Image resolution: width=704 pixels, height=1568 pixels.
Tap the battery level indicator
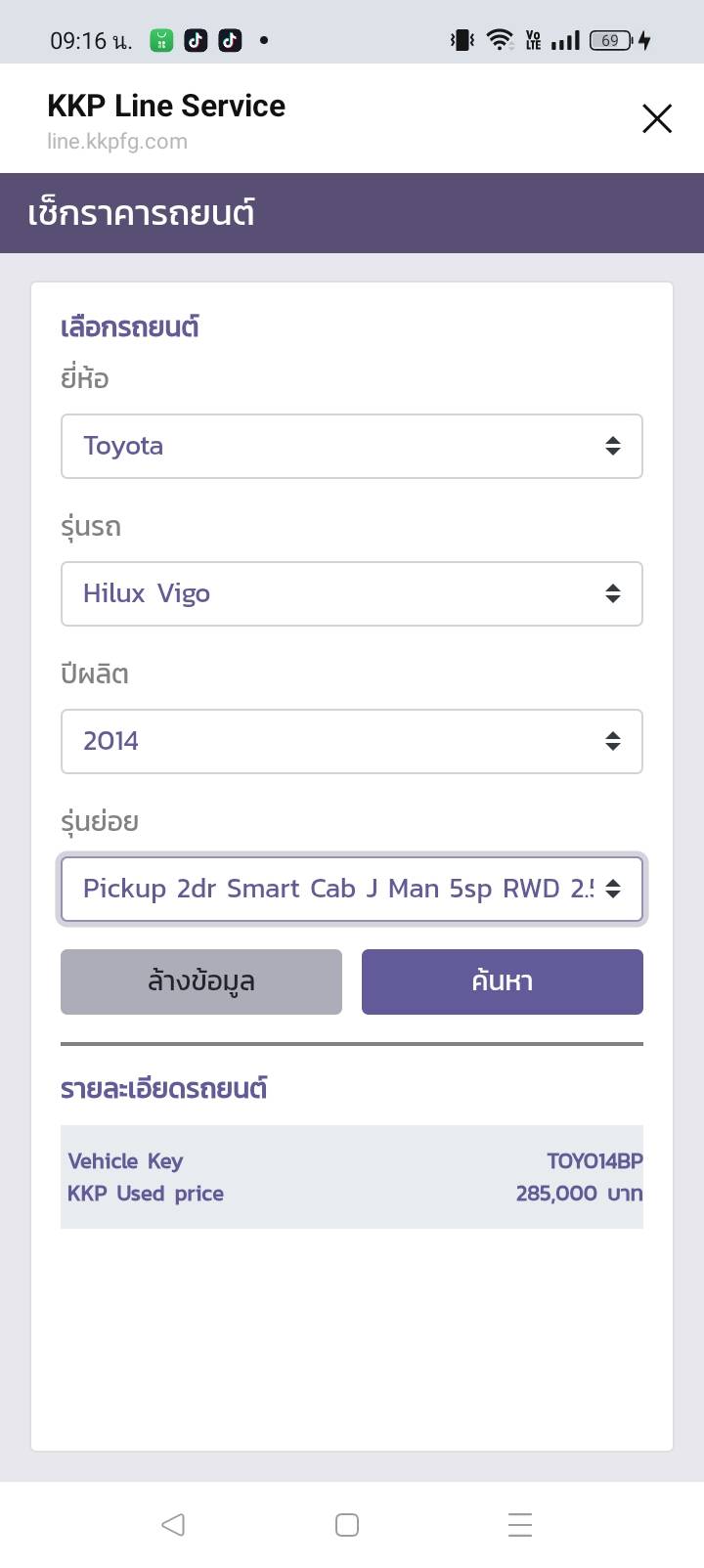click(x=612, y=40)
